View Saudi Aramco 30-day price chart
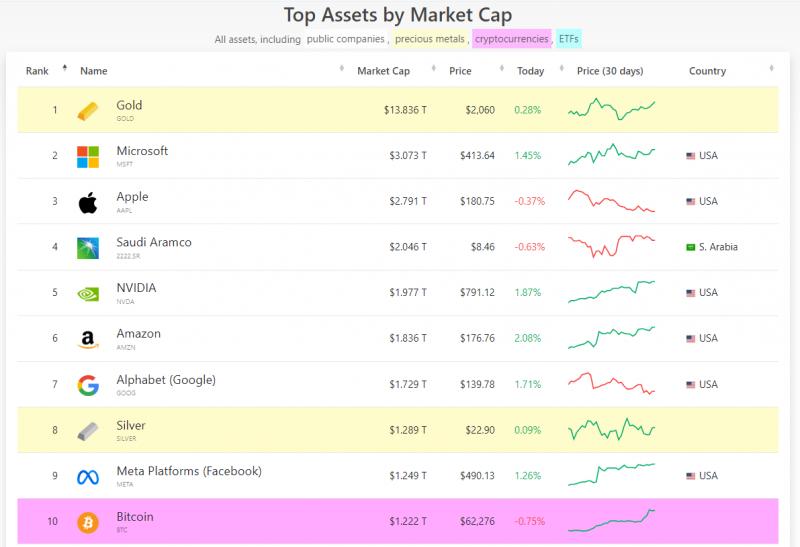The width and height of the screenshot is (800, 547). point(611,246)
